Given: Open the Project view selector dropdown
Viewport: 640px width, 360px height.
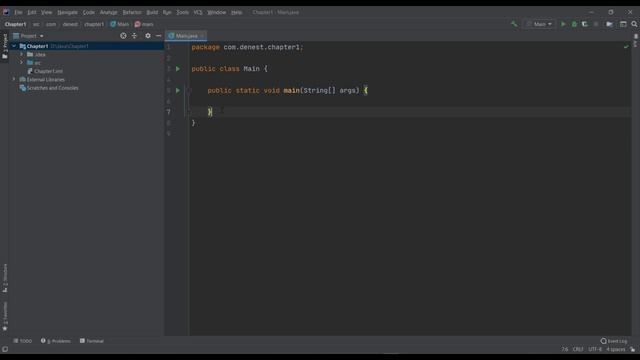Looking at the screenshot, I should click(29, 36).
